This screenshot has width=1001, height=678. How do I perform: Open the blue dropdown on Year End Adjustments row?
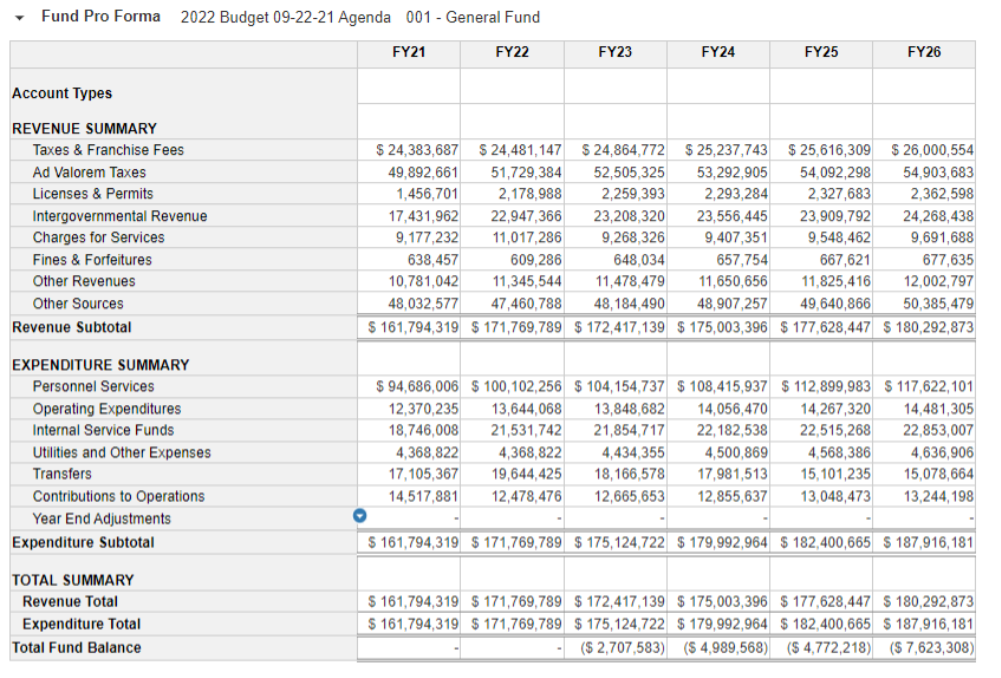tap(360, 517)
